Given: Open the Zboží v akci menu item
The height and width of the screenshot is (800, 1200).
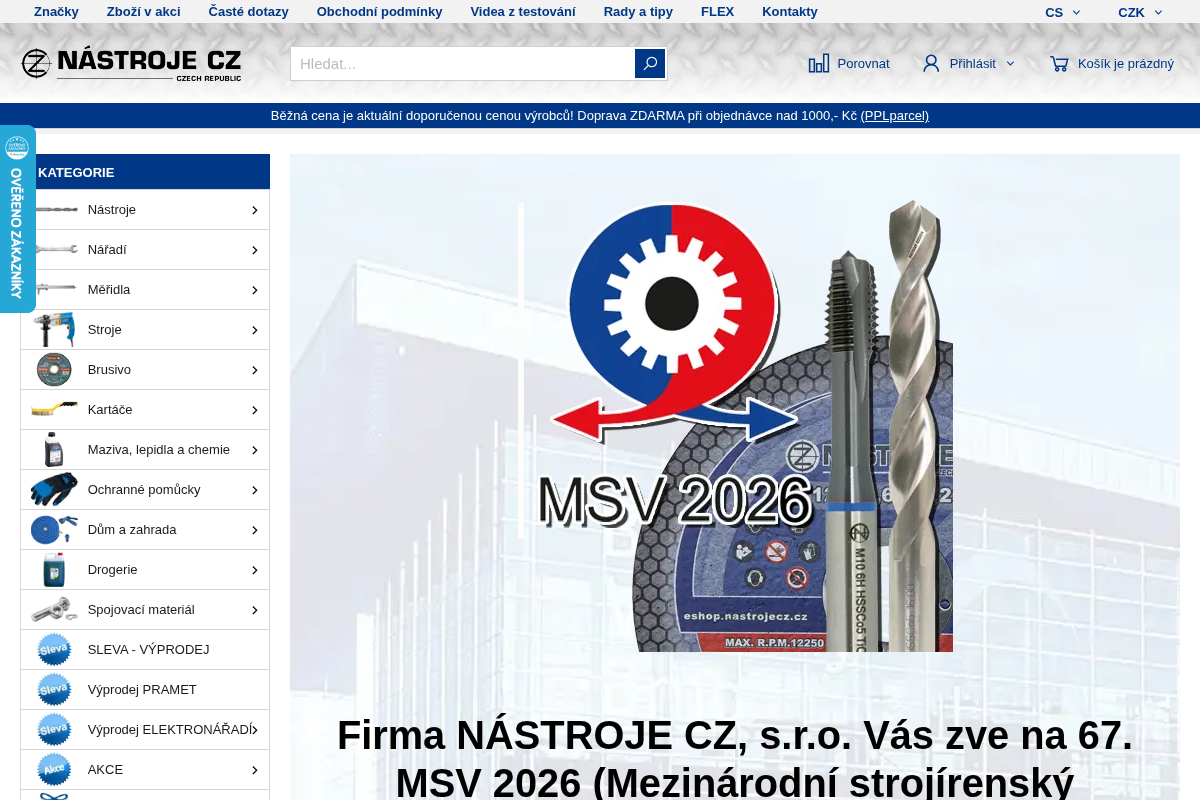Looking at the screenshot, I should point(144,12).
